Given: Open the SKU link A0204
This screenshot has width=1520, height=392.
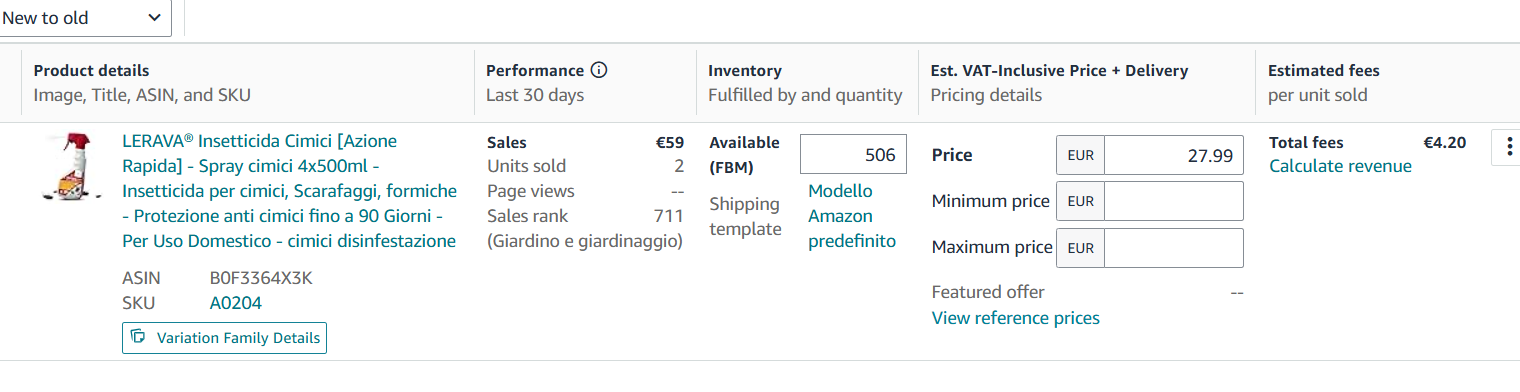Looking at the screenshot, I should (x=235, y=303).
